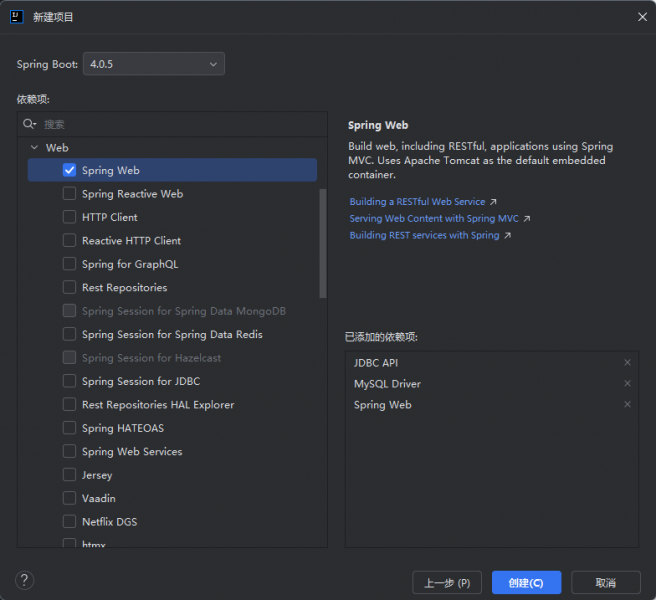Enable the HTTP Client checkbox

(x=69, y=217)
